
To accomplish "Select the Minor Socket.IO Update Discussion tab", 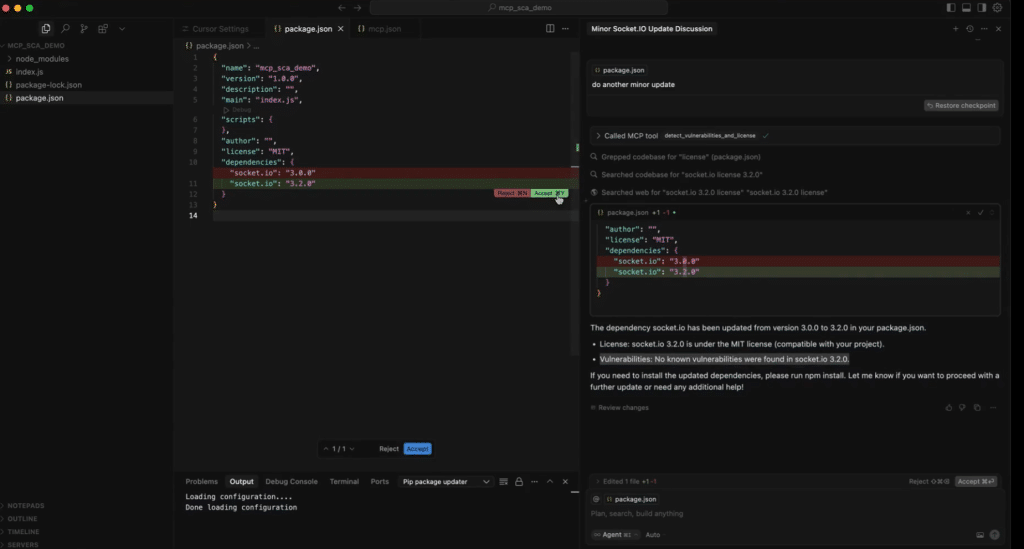I will 652,29.
